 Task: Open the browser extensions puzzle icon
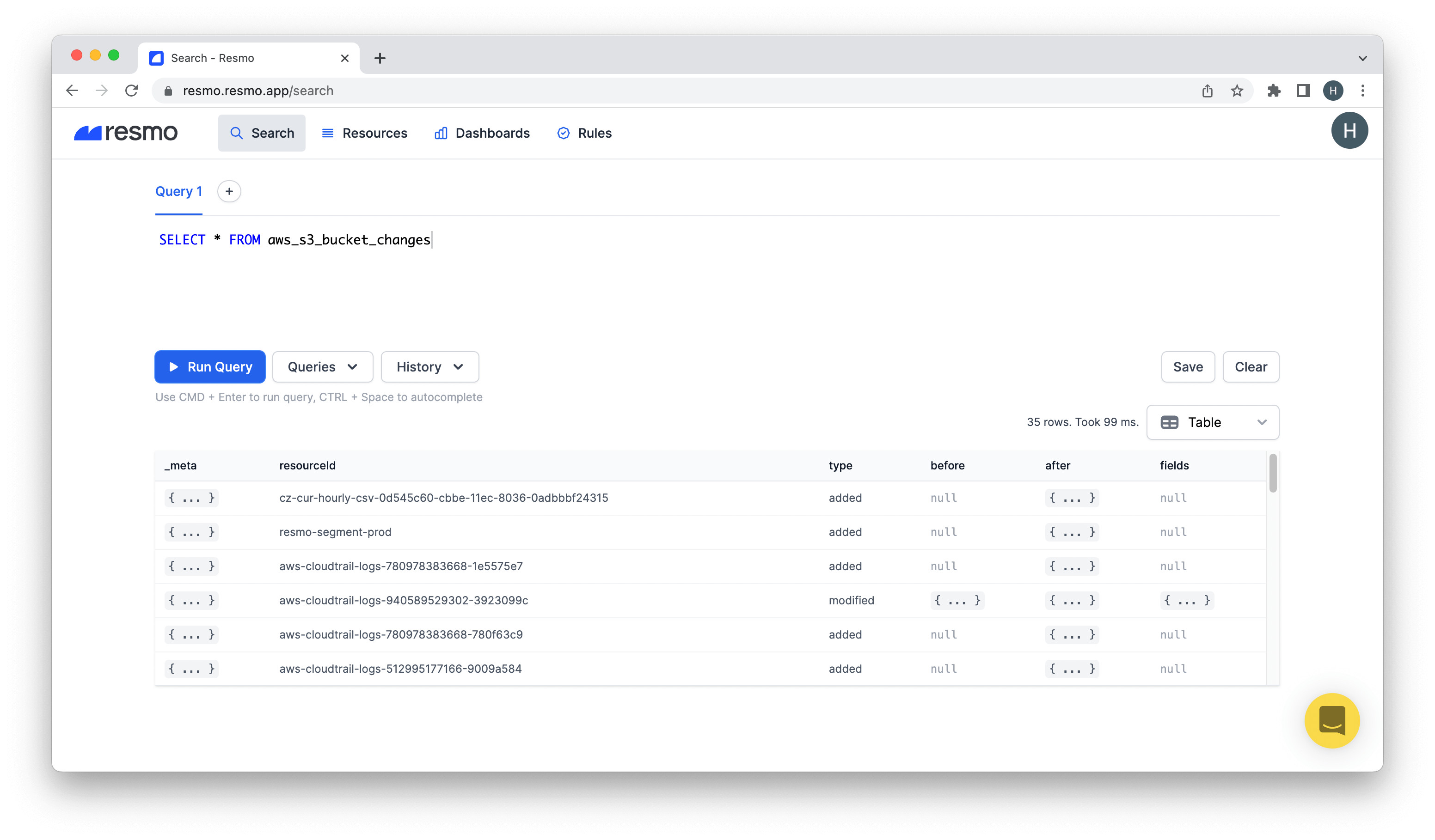1274,91
